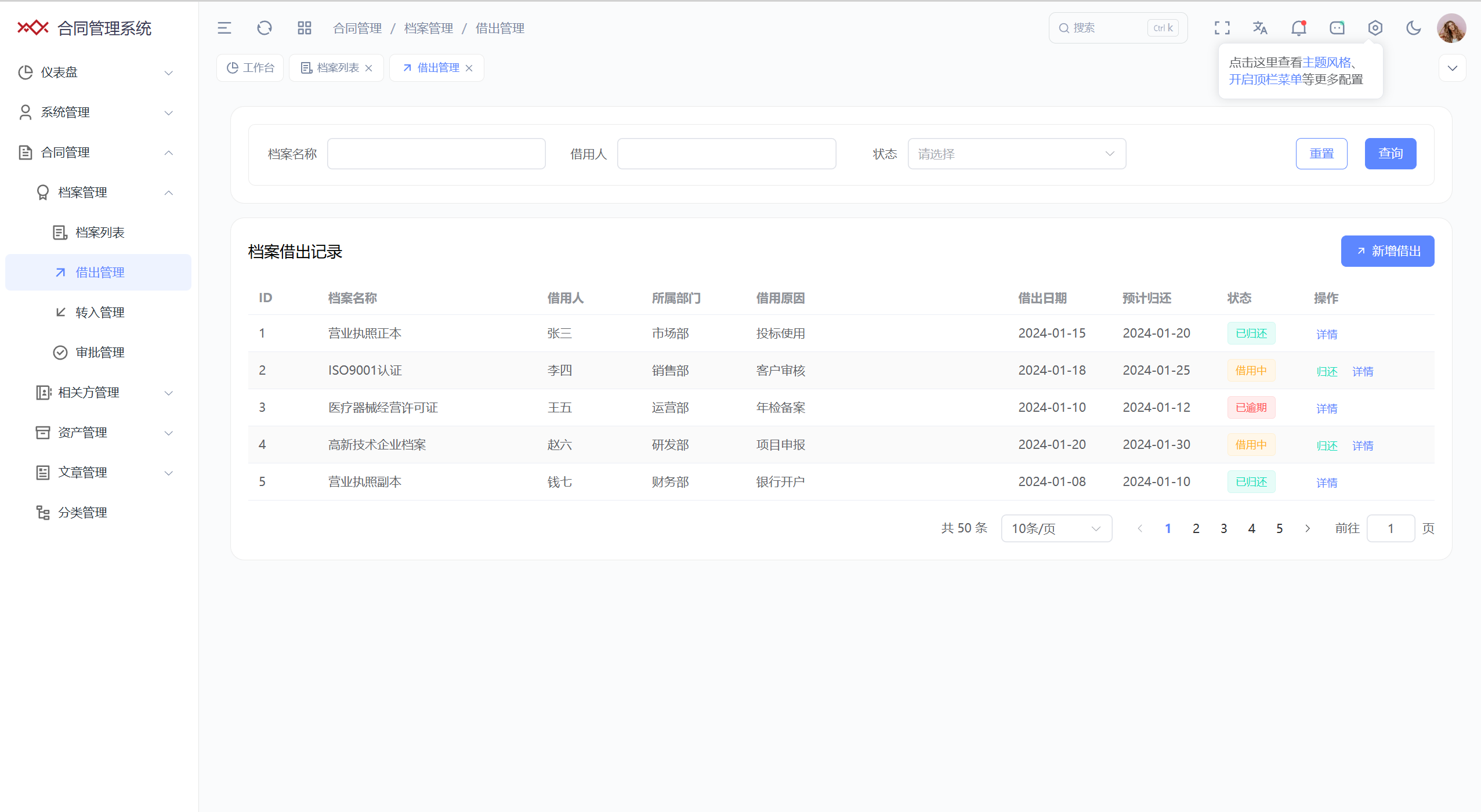Open the 状态 select dropdown
This screenshot has height=812, width=1481.
(1017, 154)
